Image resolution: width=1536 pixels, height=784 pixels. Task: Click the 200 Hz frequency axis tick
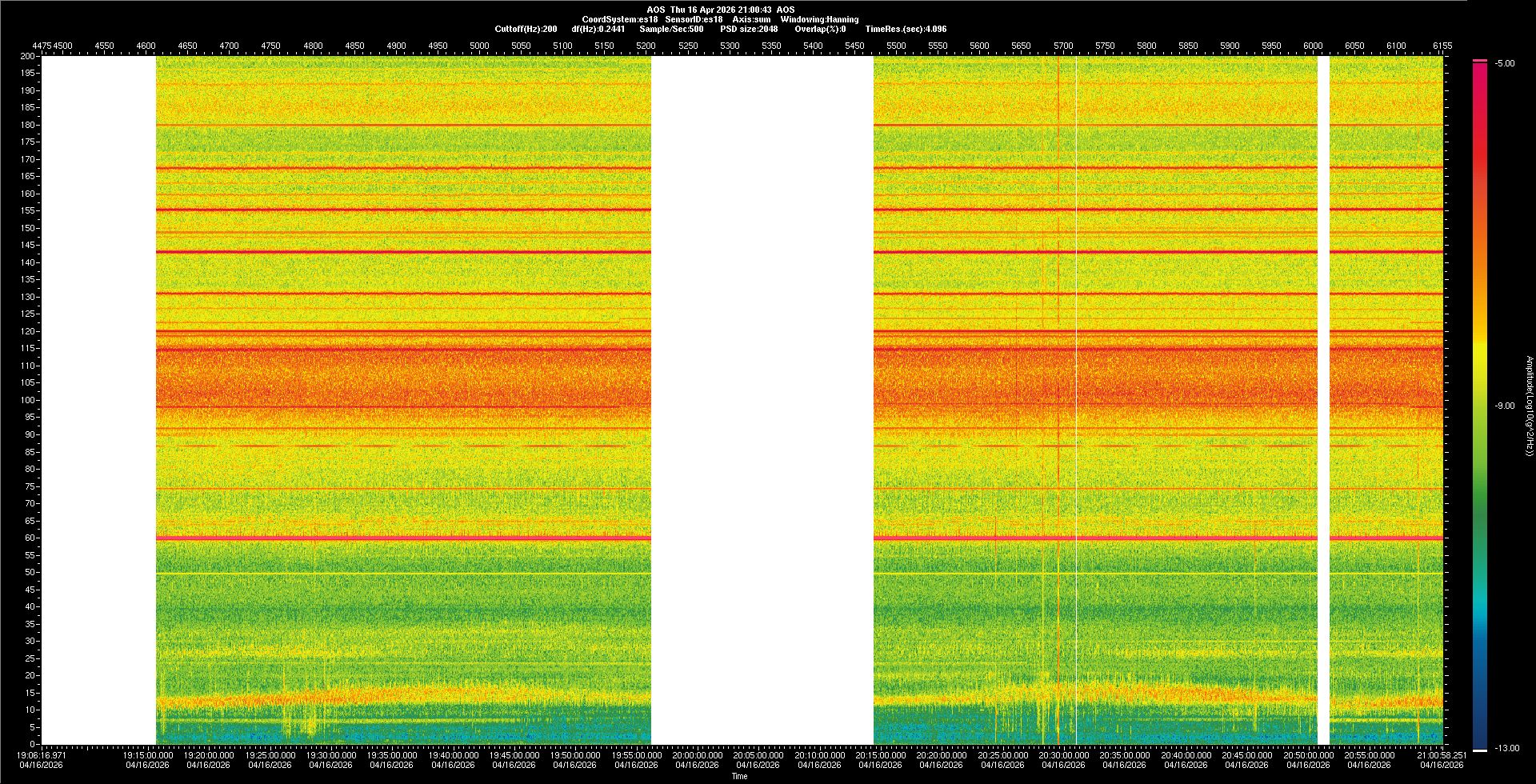26,57
